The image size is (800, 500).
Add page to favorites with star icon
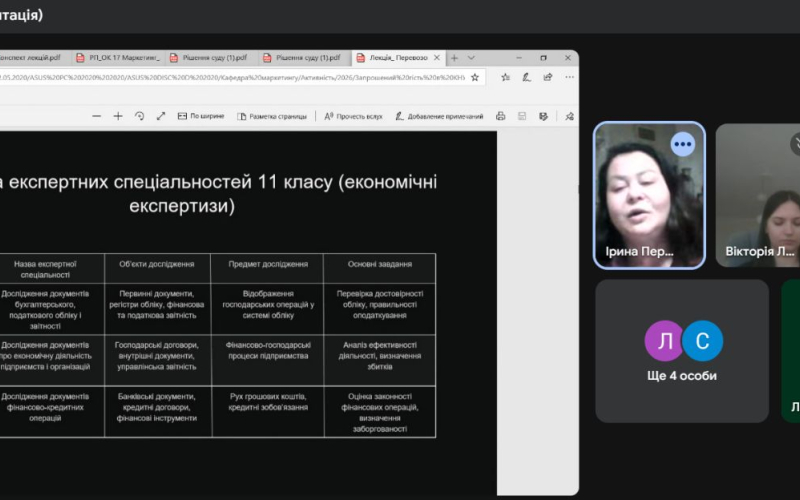tap(474, 78)
